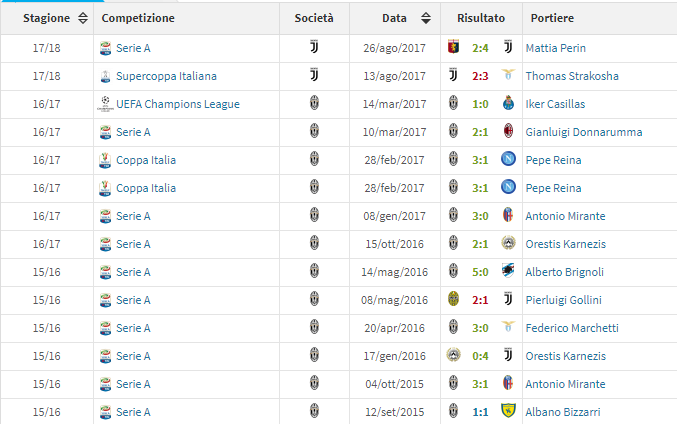Sort table by Stagione arrows

[x=83, y=18]
